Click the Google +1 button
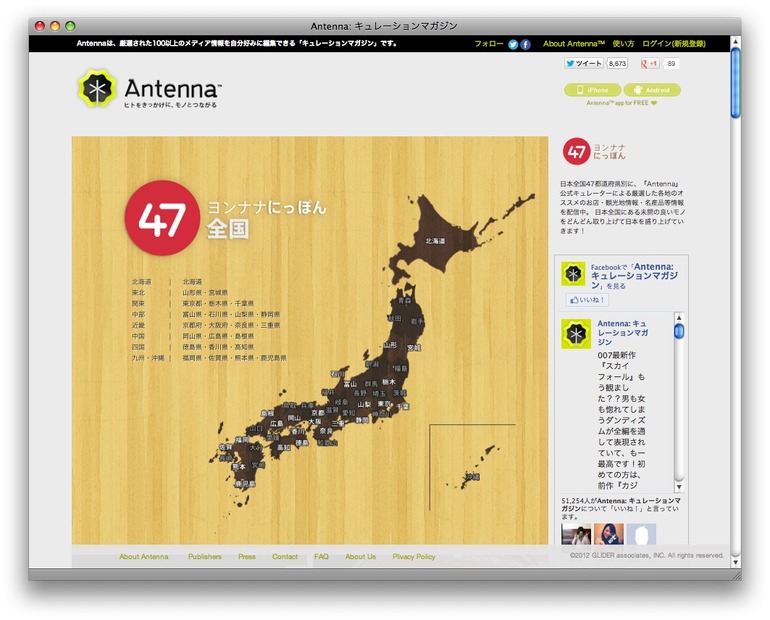Screen dimensions: 770x620 tap(650, 63)
